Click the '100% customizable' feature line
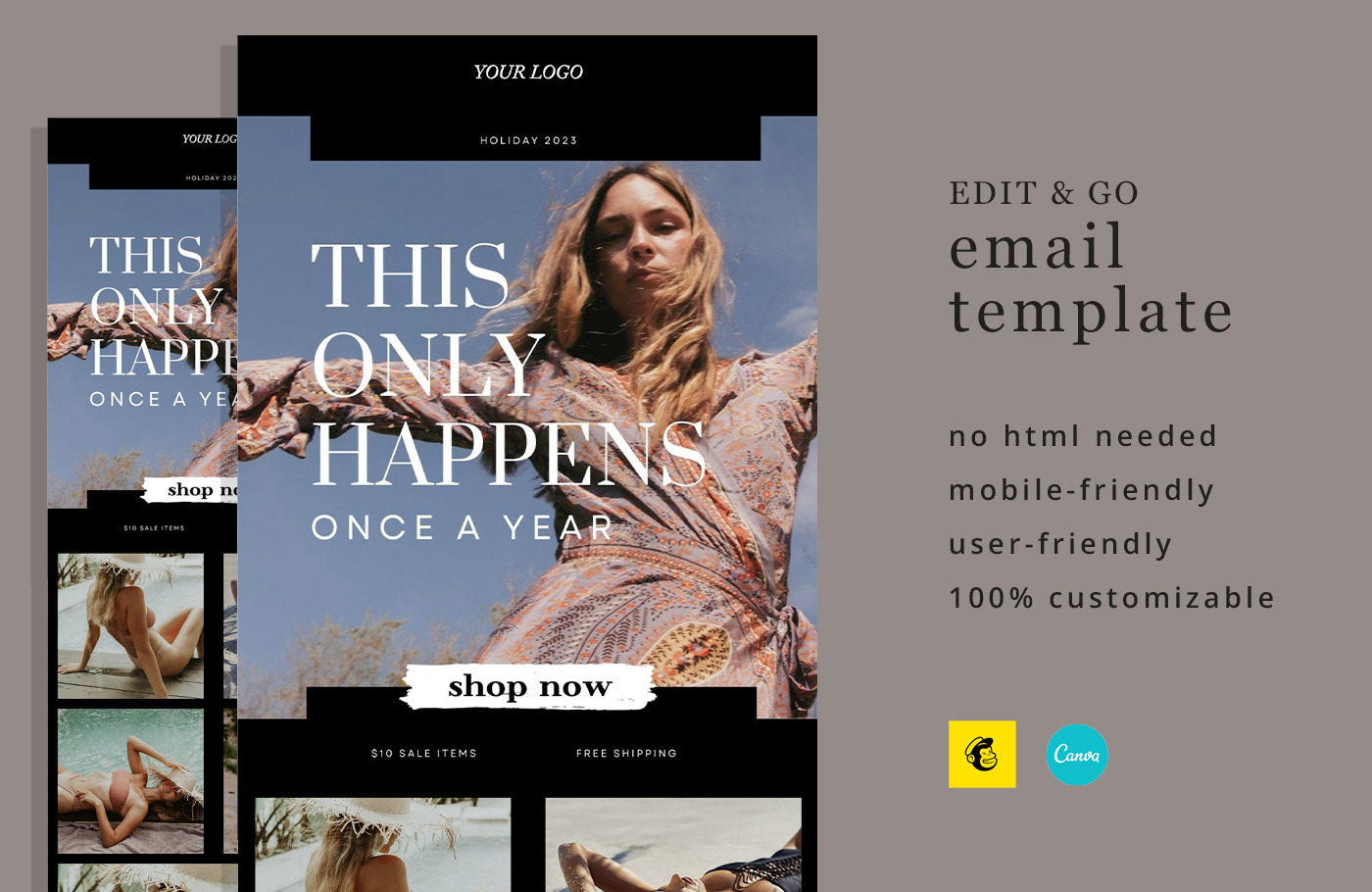This screenshot has height=892, width=1372. tap(1112, 598)
